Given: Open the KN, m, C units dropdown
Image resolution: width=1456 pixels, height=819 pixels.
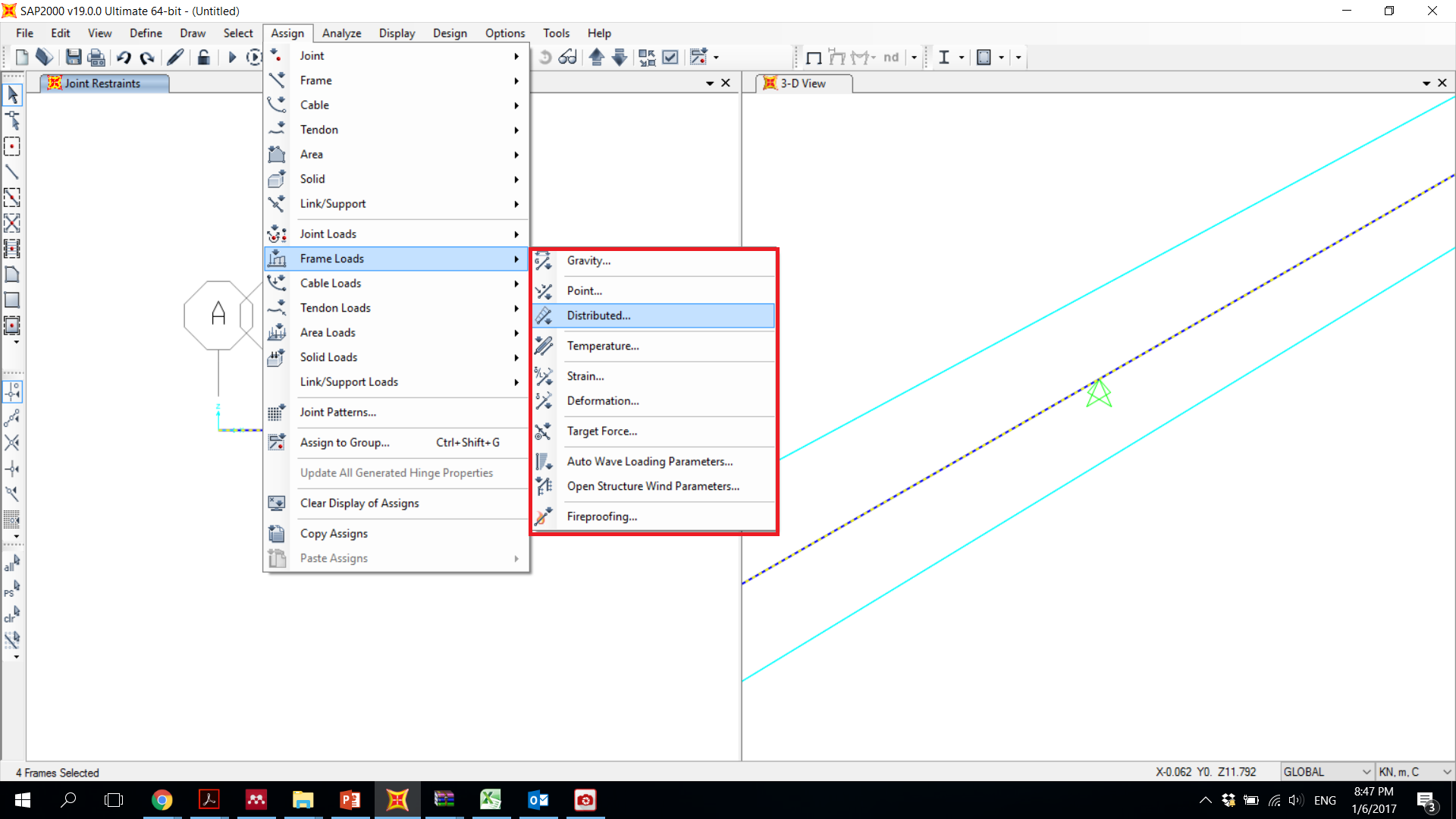Looking at the screenshot, I should 1415,772.
